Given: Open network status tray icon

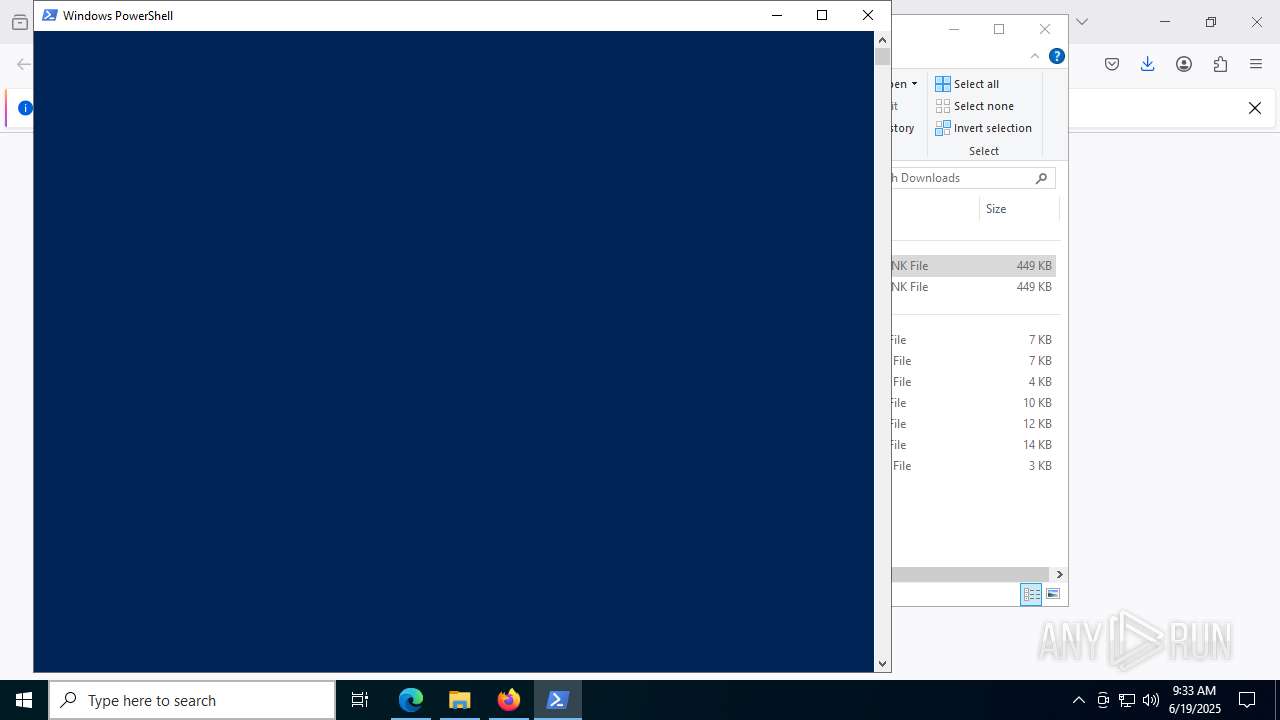Looking at the screenshot, I should click(x=1127, y=700).
